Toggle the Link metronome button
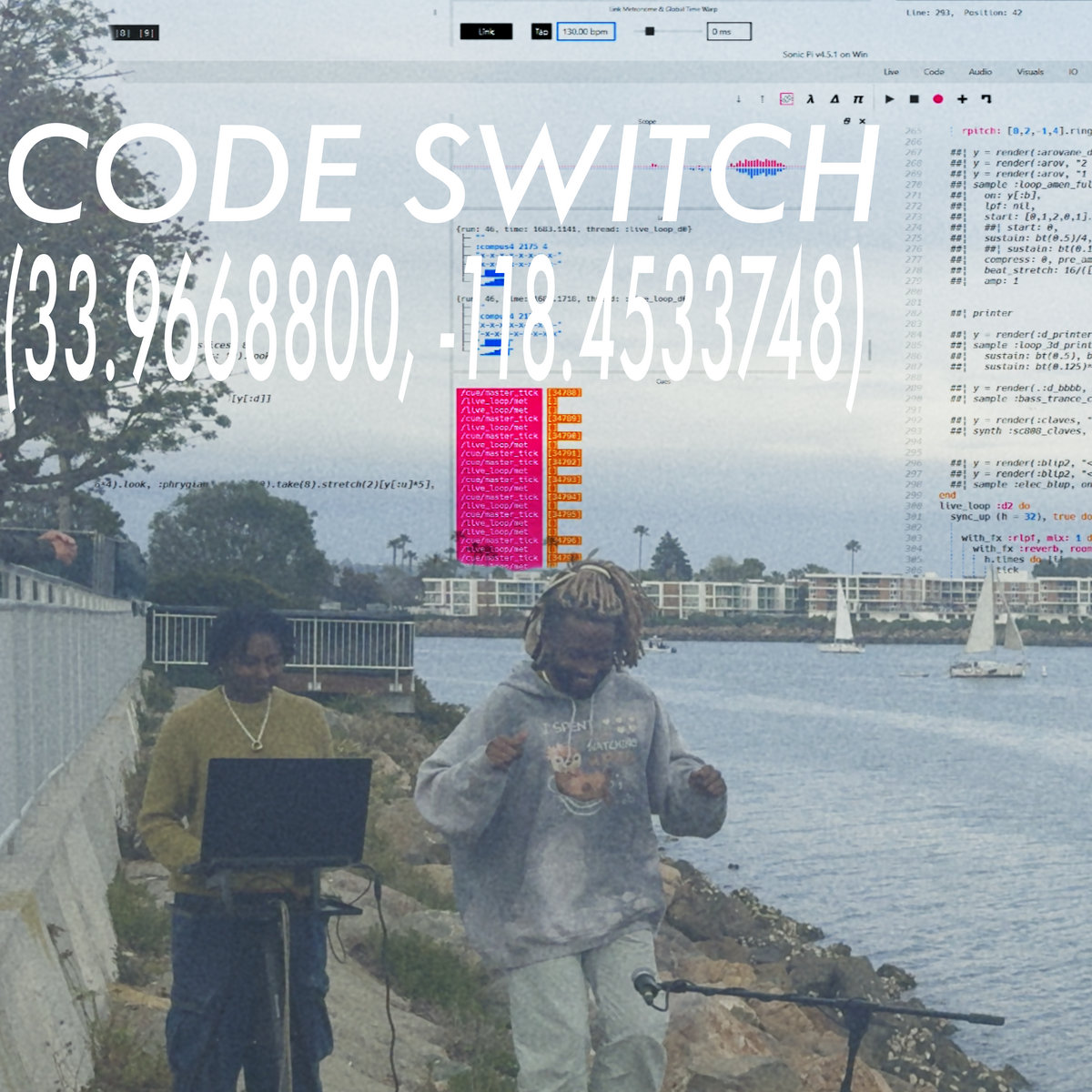The image size is (1092, 1092). pos(486,32)
